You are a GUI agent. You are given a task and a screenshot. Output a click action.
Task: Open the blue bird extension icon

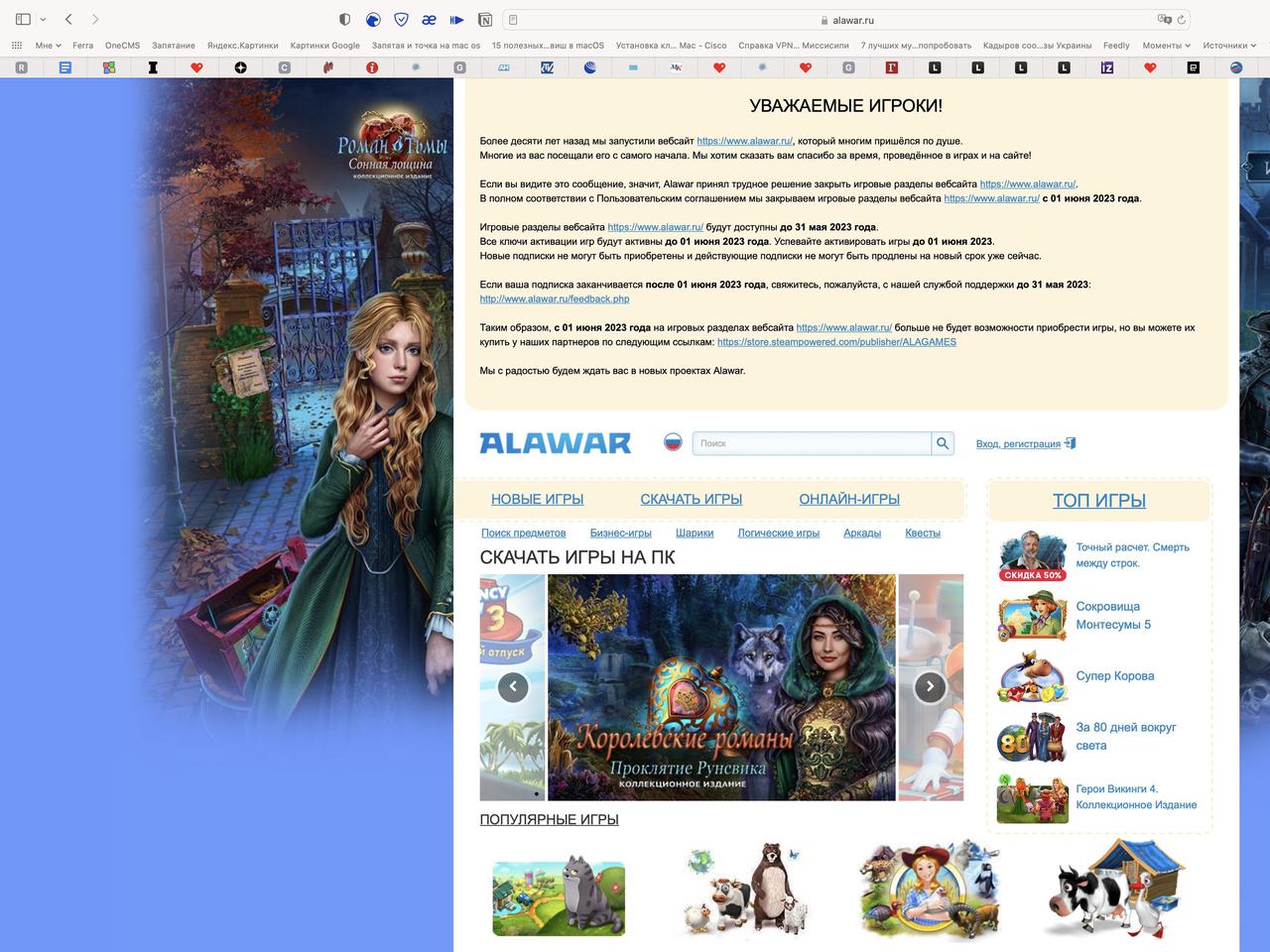pyautogui.click(x=373, y=19)
